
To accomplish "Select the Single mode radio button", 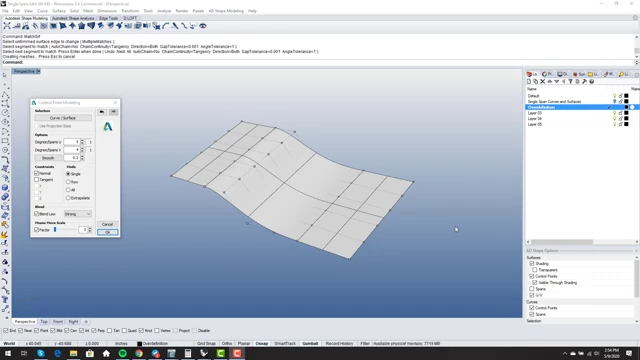I will click(68, 174).
